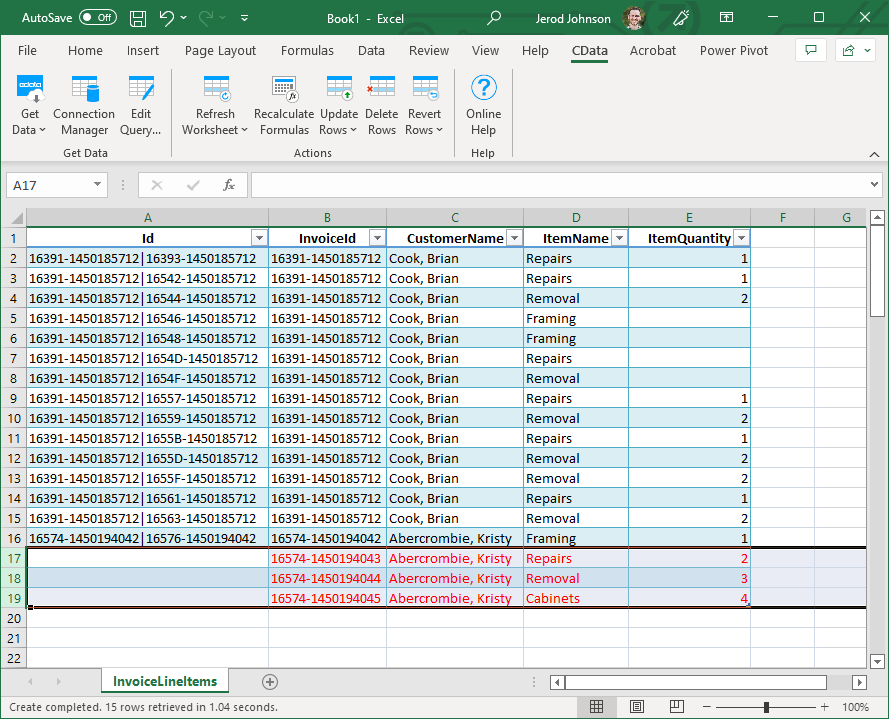
Task: Switch to Page Break Preview in the status bar
Action: pos(676,707)
